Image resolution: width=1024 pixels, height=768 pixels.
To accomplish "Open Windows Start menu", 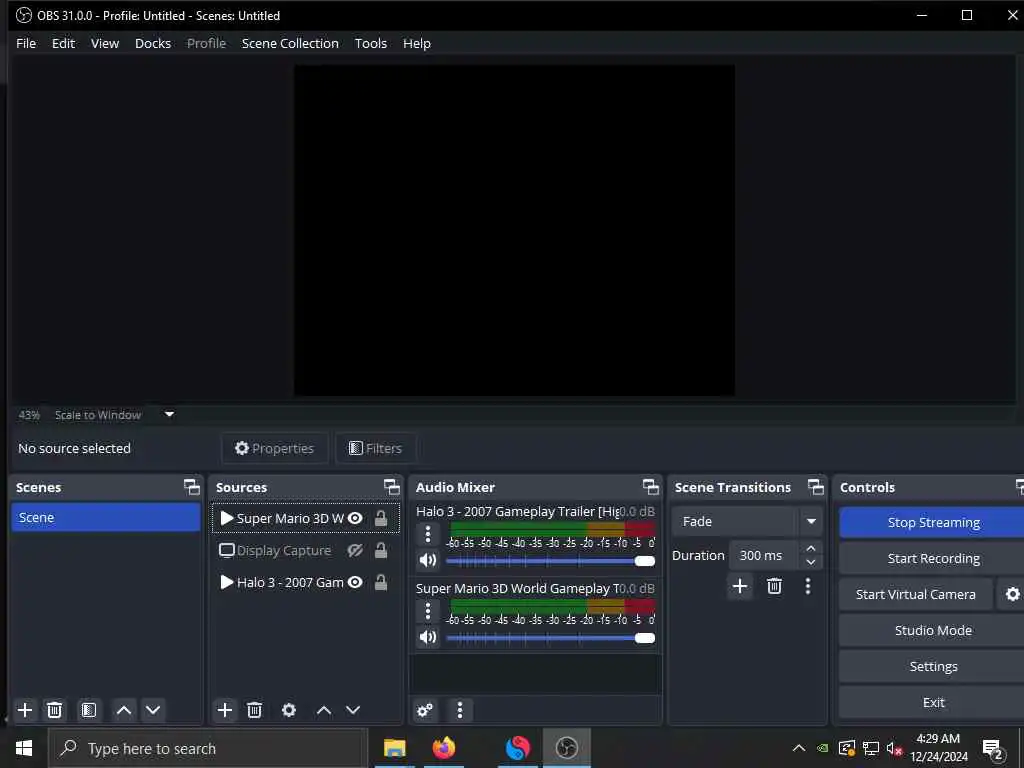I will coord(24,748).
